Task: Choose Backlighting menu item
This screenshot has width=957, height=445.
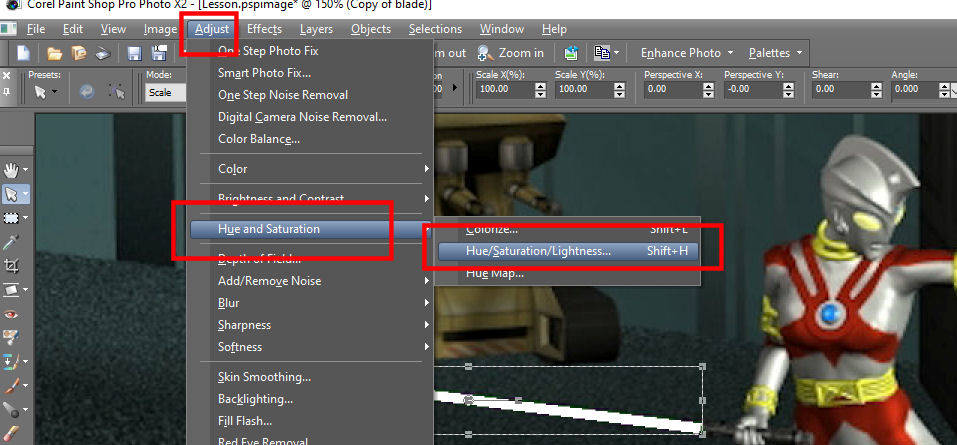Action: pos(311,399)
